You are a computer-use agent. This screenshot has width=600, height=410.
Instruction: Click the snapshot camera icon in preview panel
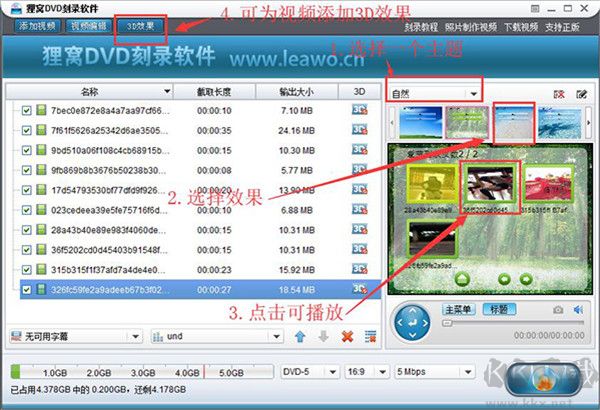point(558,310)
